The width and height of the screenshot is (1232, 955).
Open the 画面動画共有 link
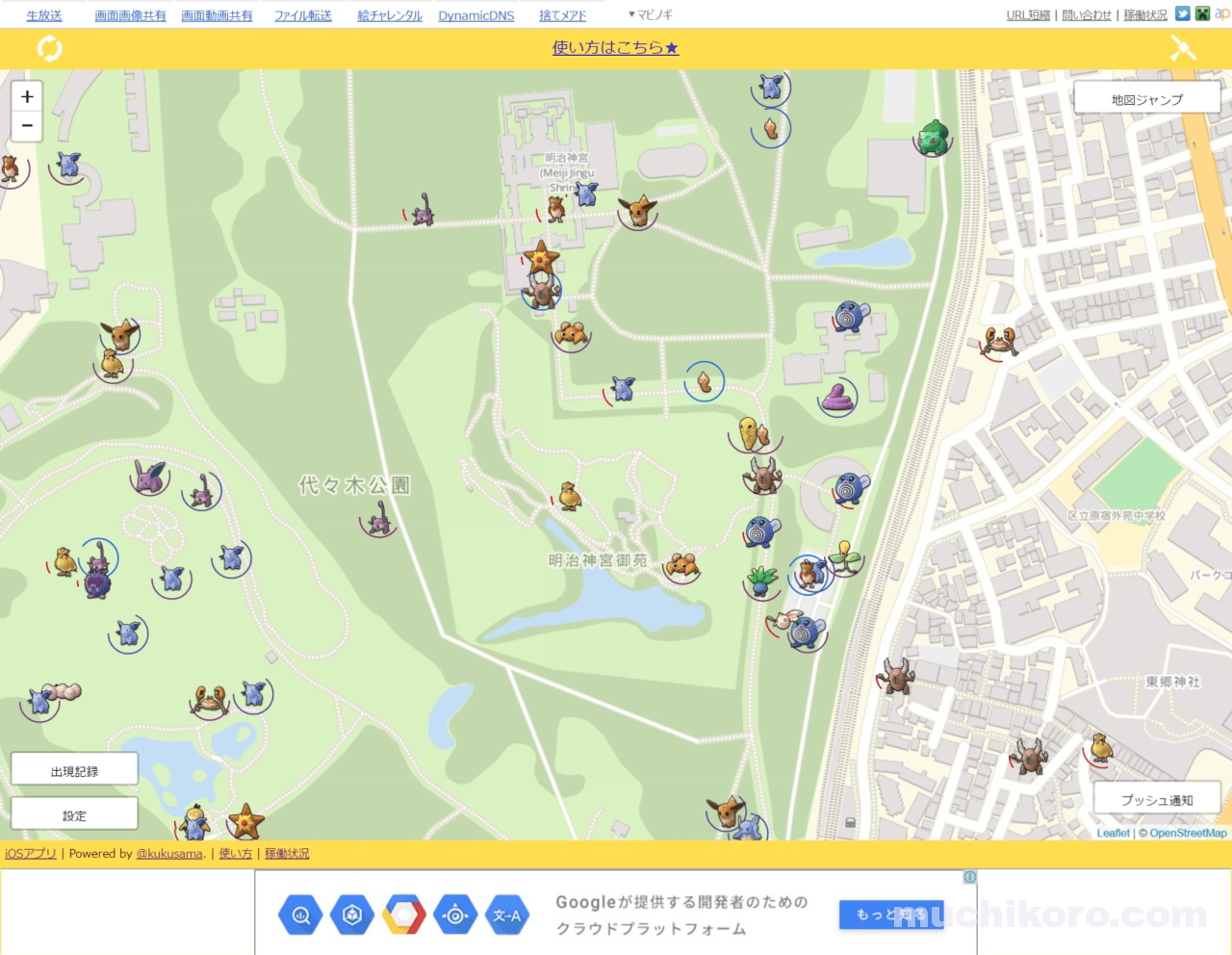click(218, 15)
